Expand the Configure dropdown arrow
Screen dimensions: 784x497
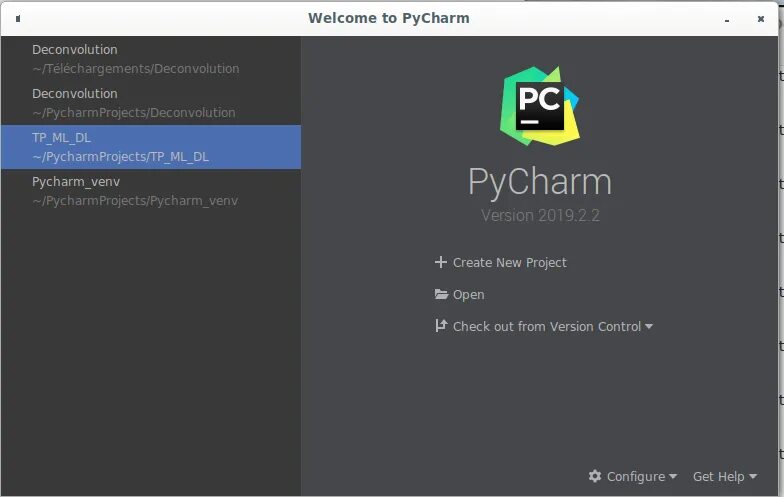pos(672,476)
